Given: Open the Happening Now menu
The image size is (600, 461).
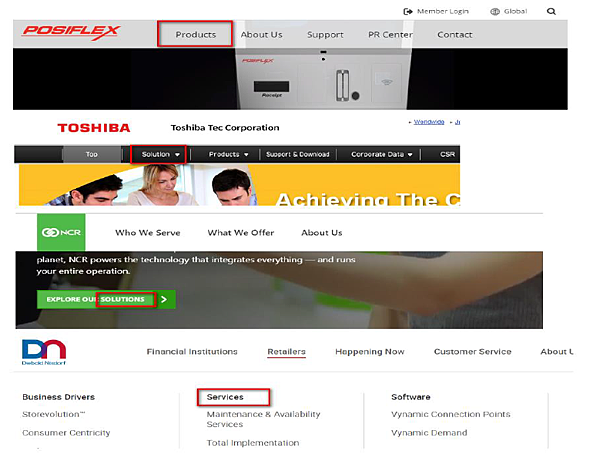Looking at the screenshot, I should [x=370, y=352].
